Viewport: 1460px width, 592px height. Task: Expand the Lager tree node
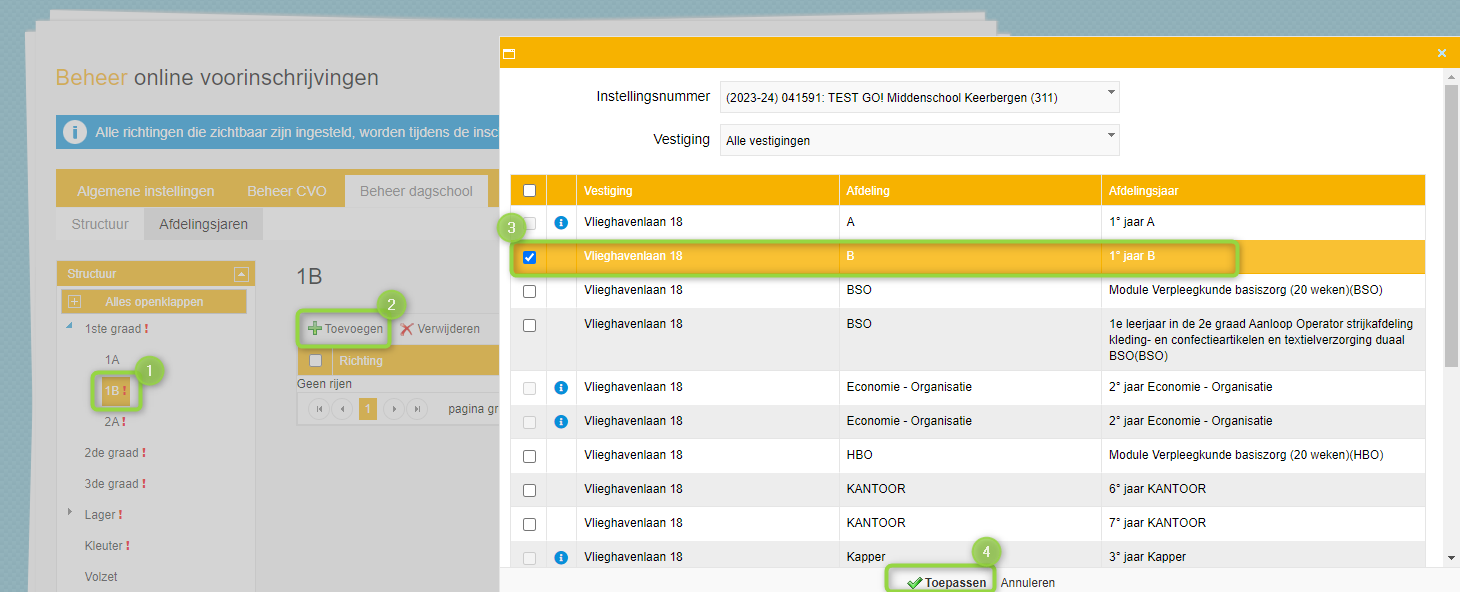[70, 513]
